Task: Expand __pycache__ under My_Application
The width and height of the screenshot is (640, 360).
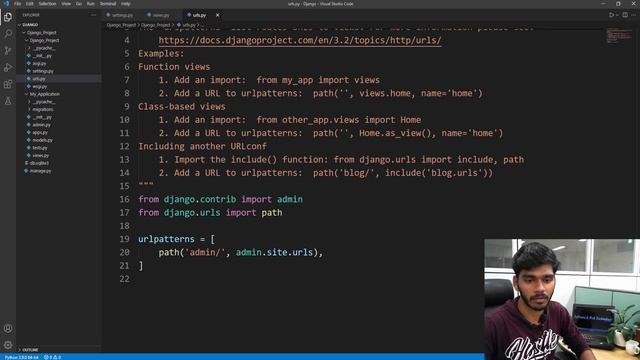Action: 44,102
